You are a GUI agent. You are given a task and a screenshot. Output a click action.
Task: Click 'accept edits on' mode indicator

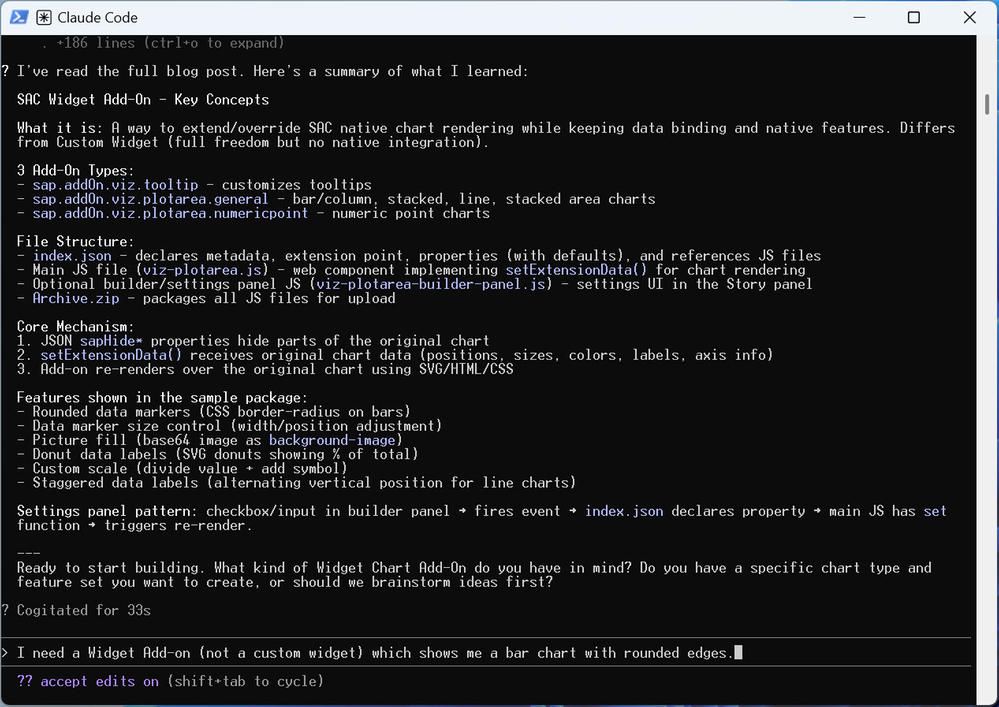(x=99, y=682)
